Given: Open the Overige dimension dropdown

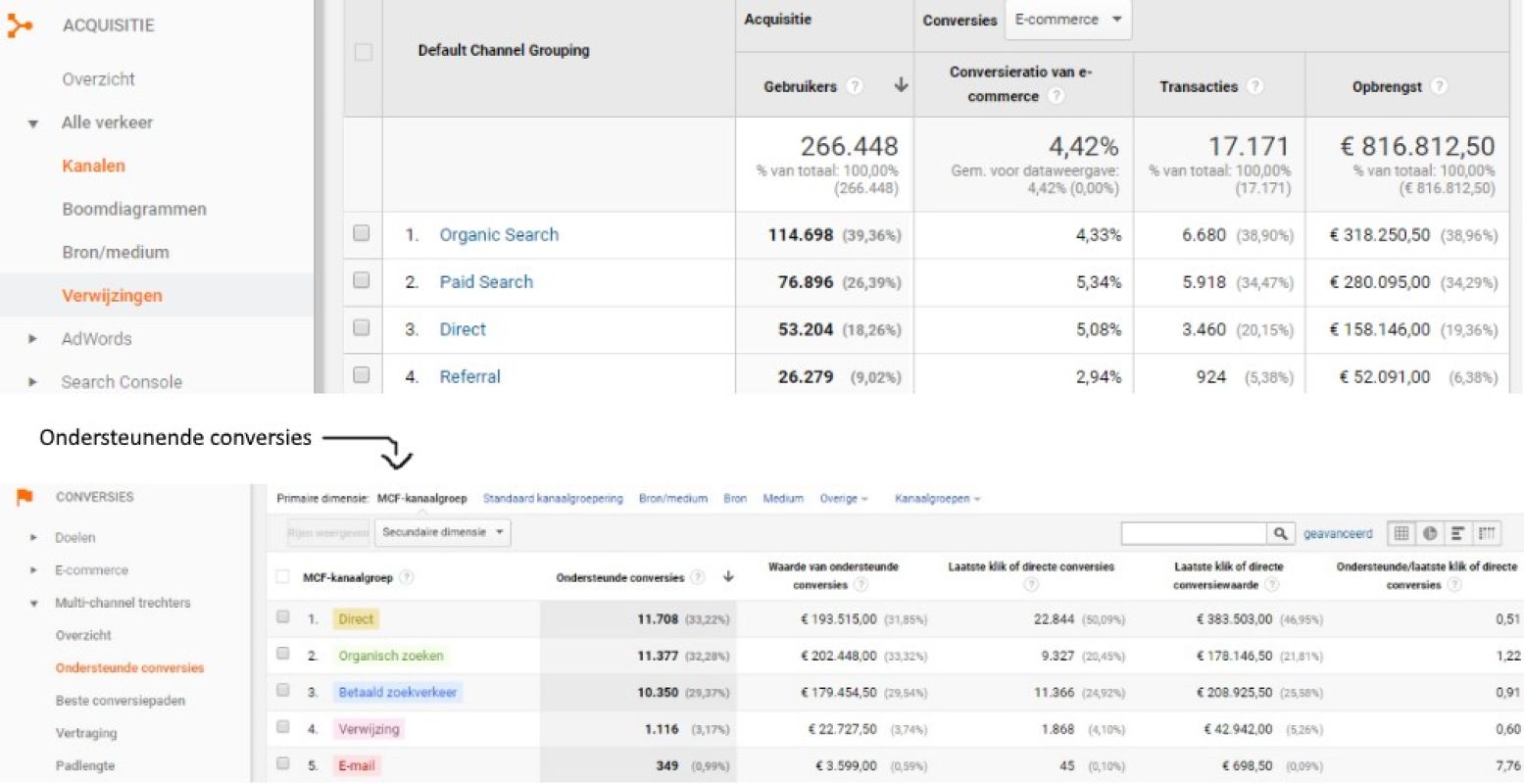Looking at the screenshot, I should coord(844,499).
